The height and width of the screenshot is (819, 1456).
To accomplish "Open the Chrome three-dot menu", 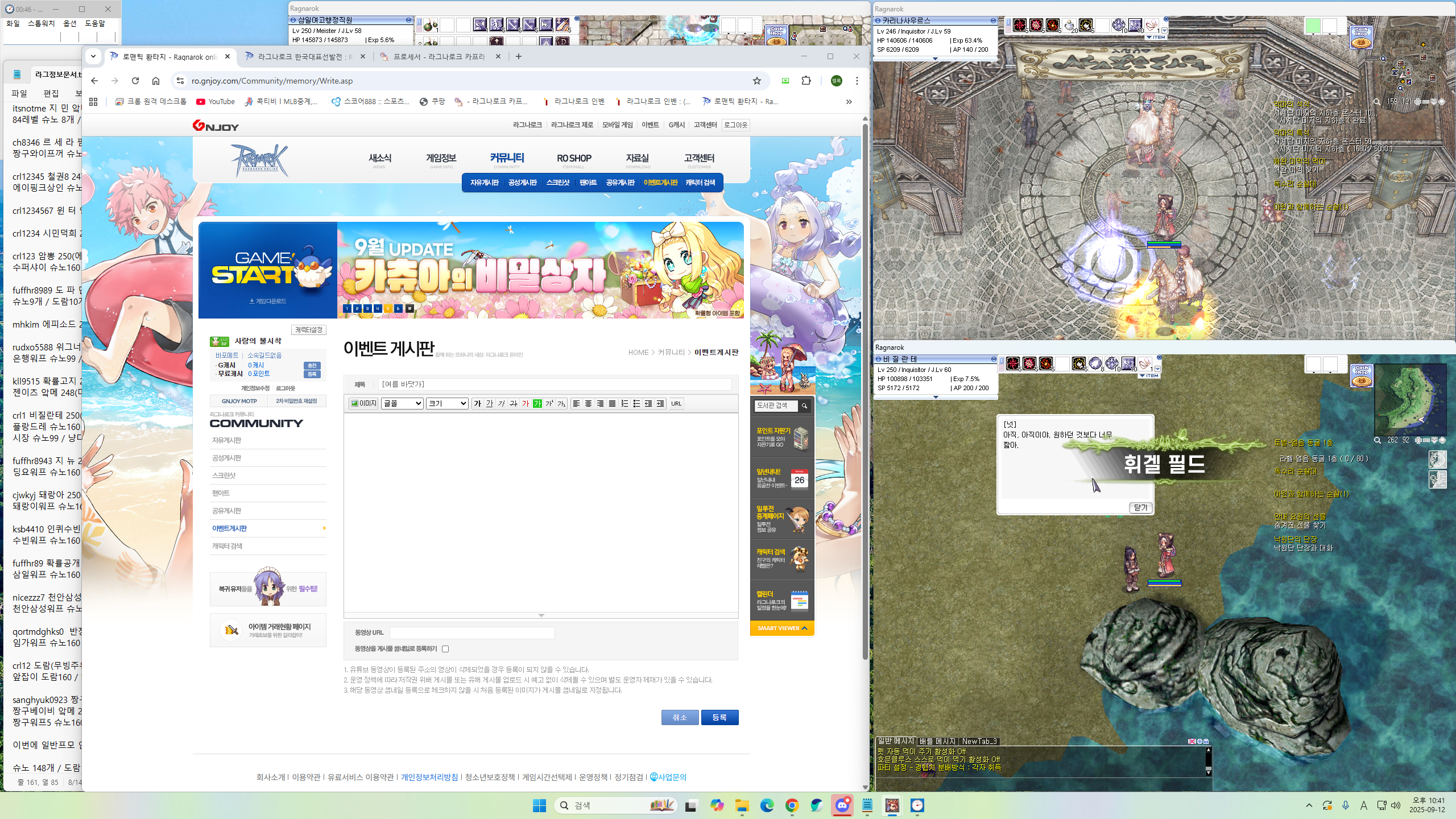I will tap(857, 81).
